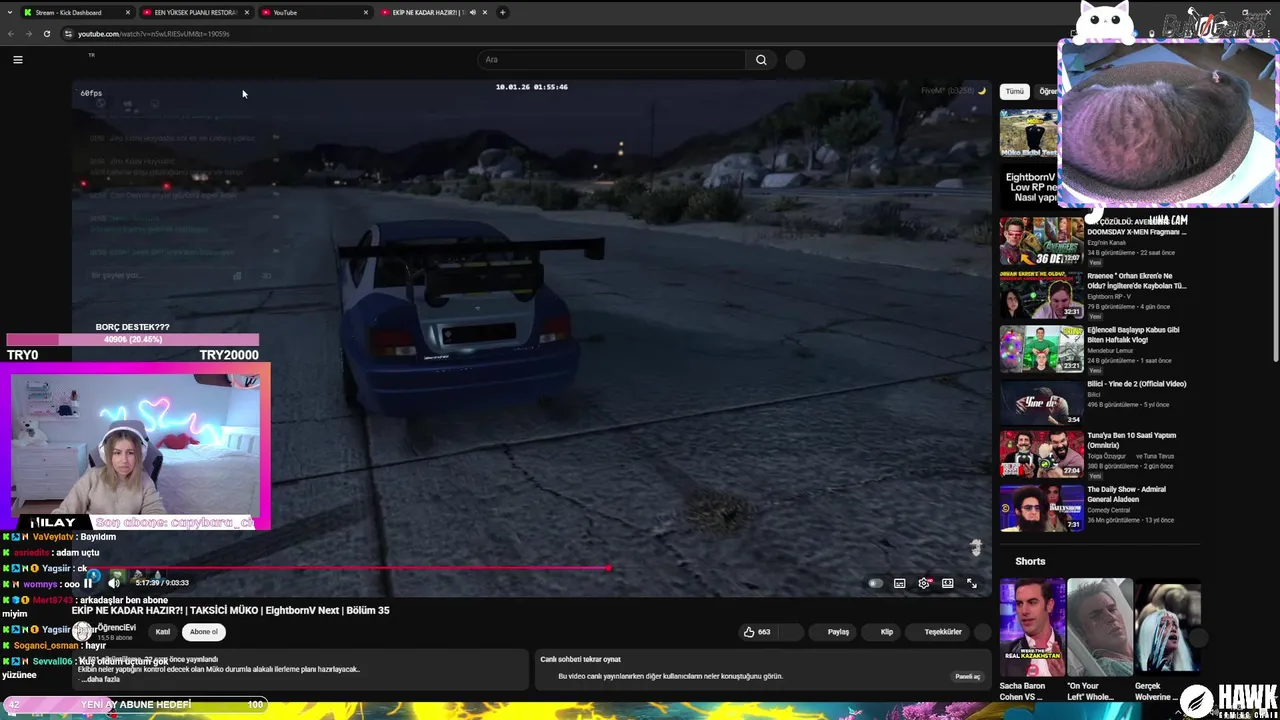Like the video showing 663 likes

point(757,632)
